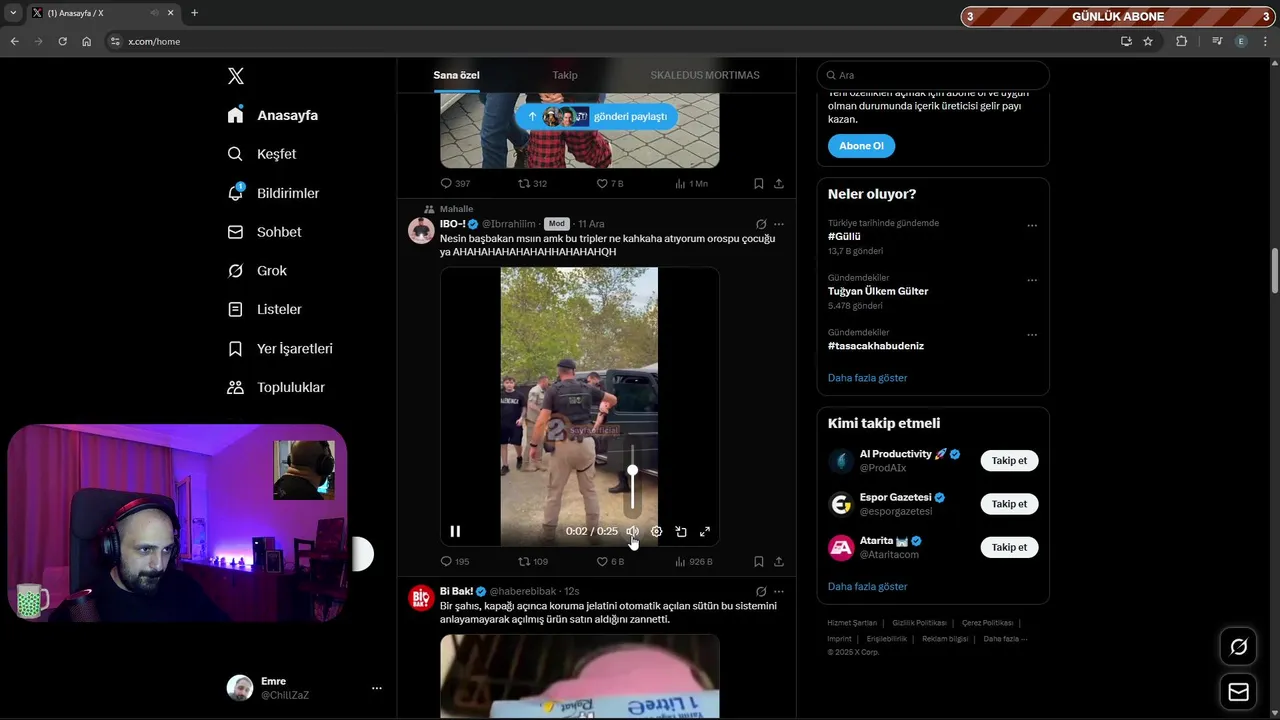The height and width of the screenshot is (720, 1280).
Task: Open options for #Güllü trend
Action: 1032,226
